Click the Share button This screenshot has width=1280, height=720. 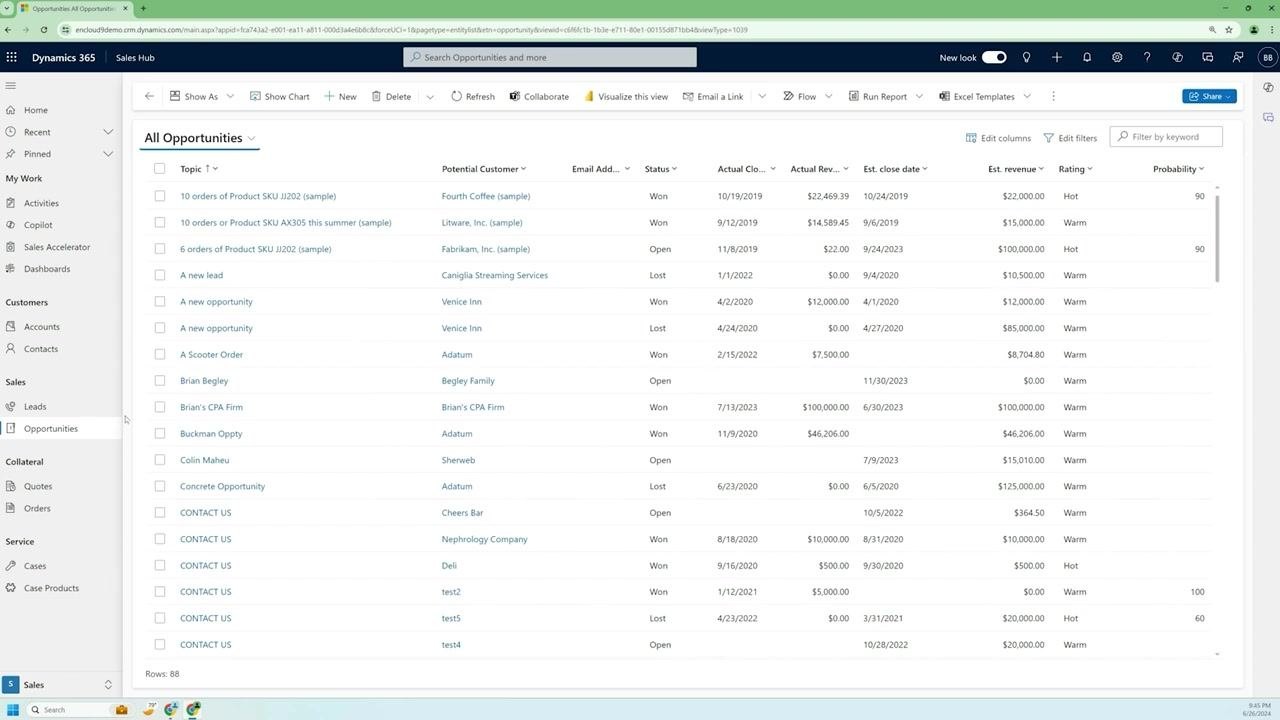tap(1209, 96)
